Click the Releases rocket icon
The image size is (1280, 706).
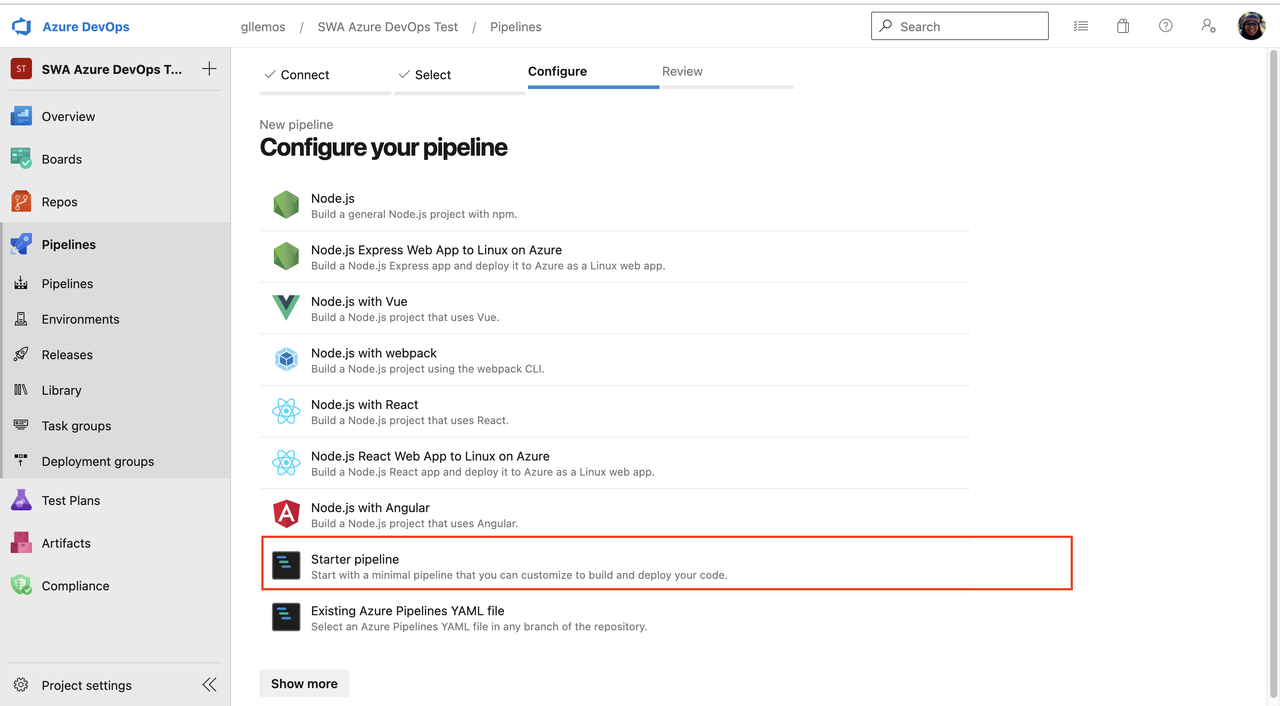21,355
